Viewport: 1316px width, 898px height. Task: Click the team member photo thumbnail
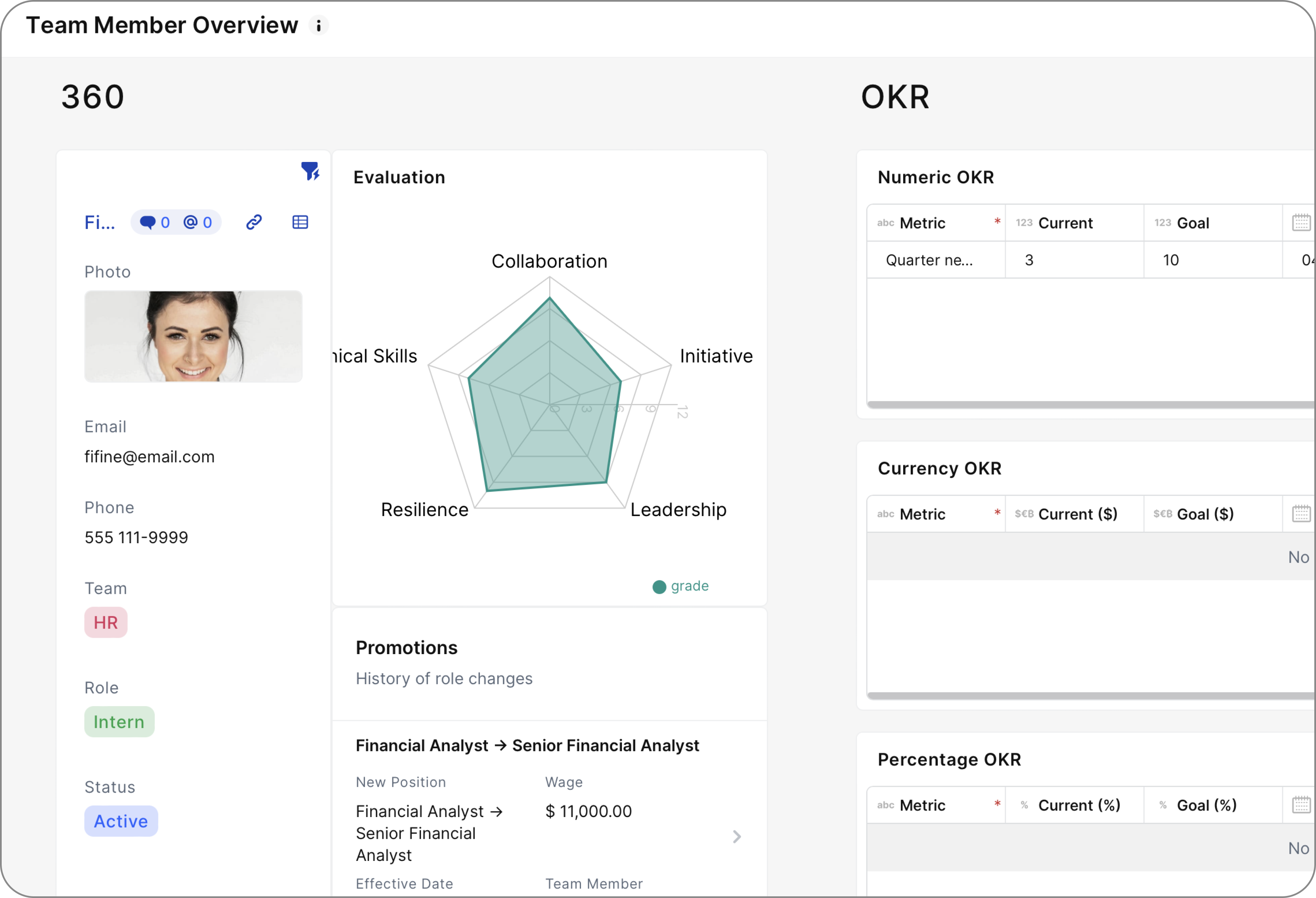pos(193,336)
